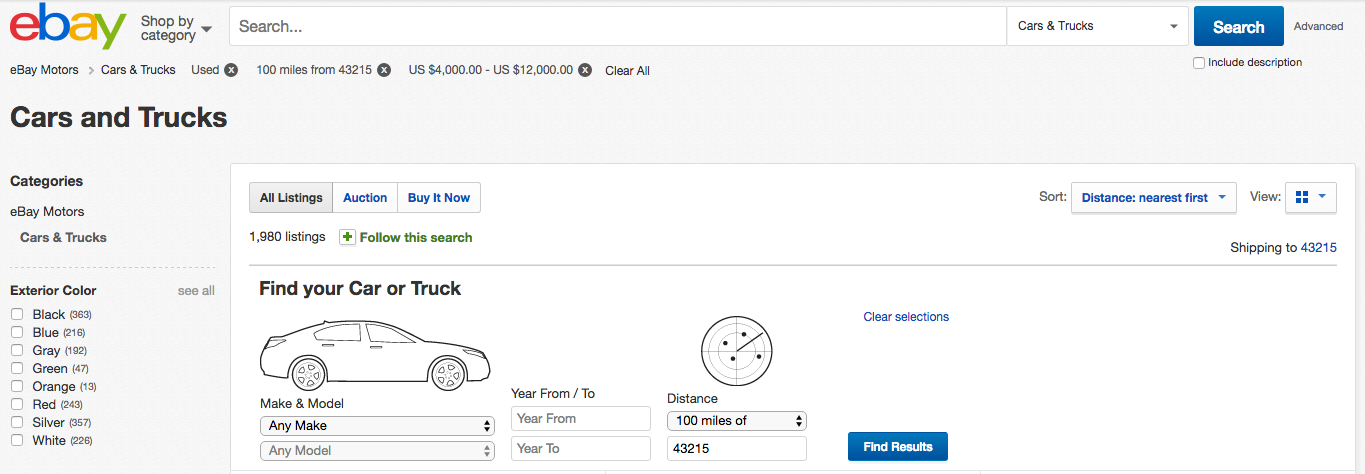Open the grid View icon menu
Viewport: 1365px width, 474px height.
1311,197
